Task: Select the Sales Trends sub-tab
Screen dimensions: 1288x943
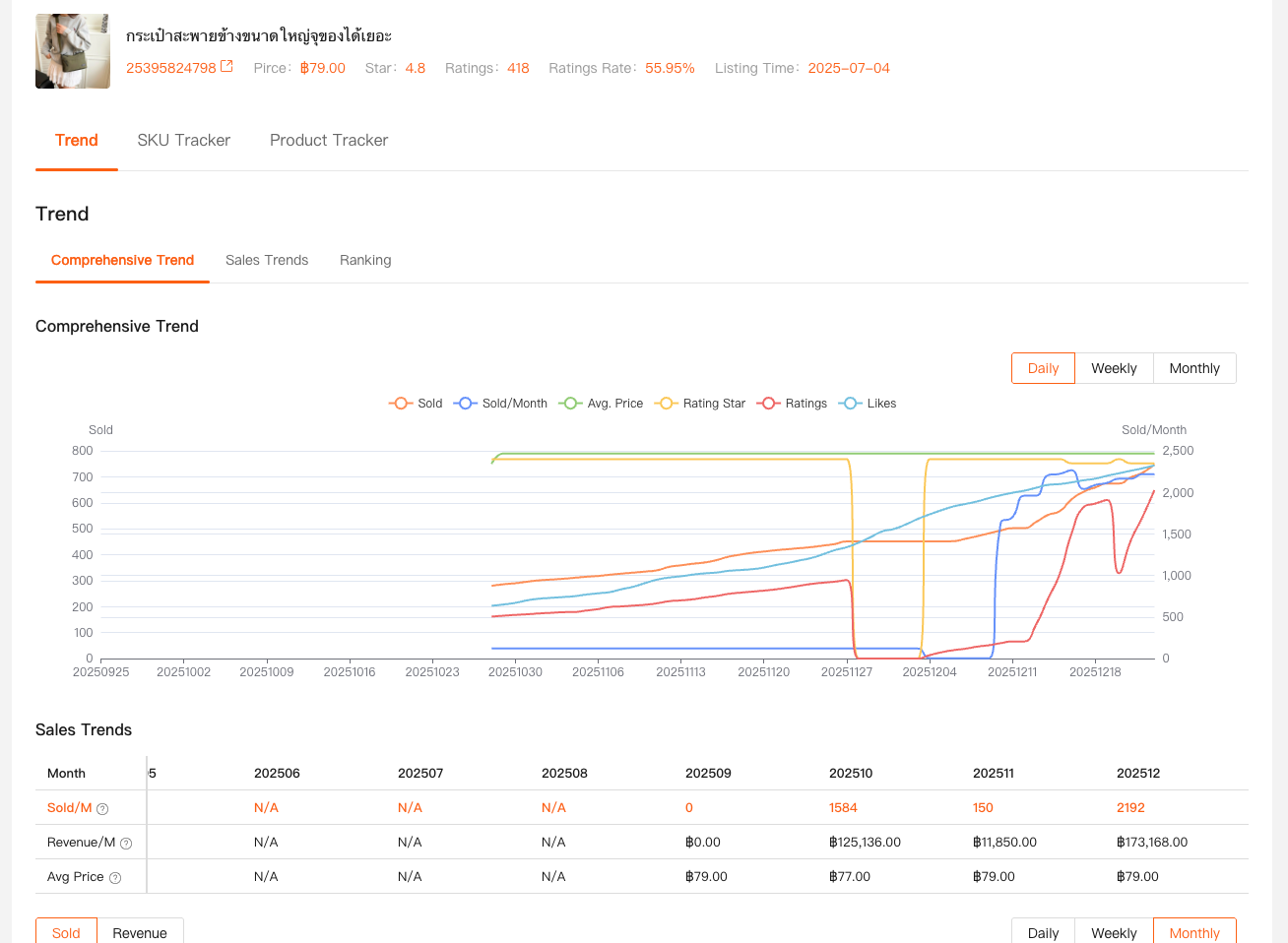Action: [267, 261]
